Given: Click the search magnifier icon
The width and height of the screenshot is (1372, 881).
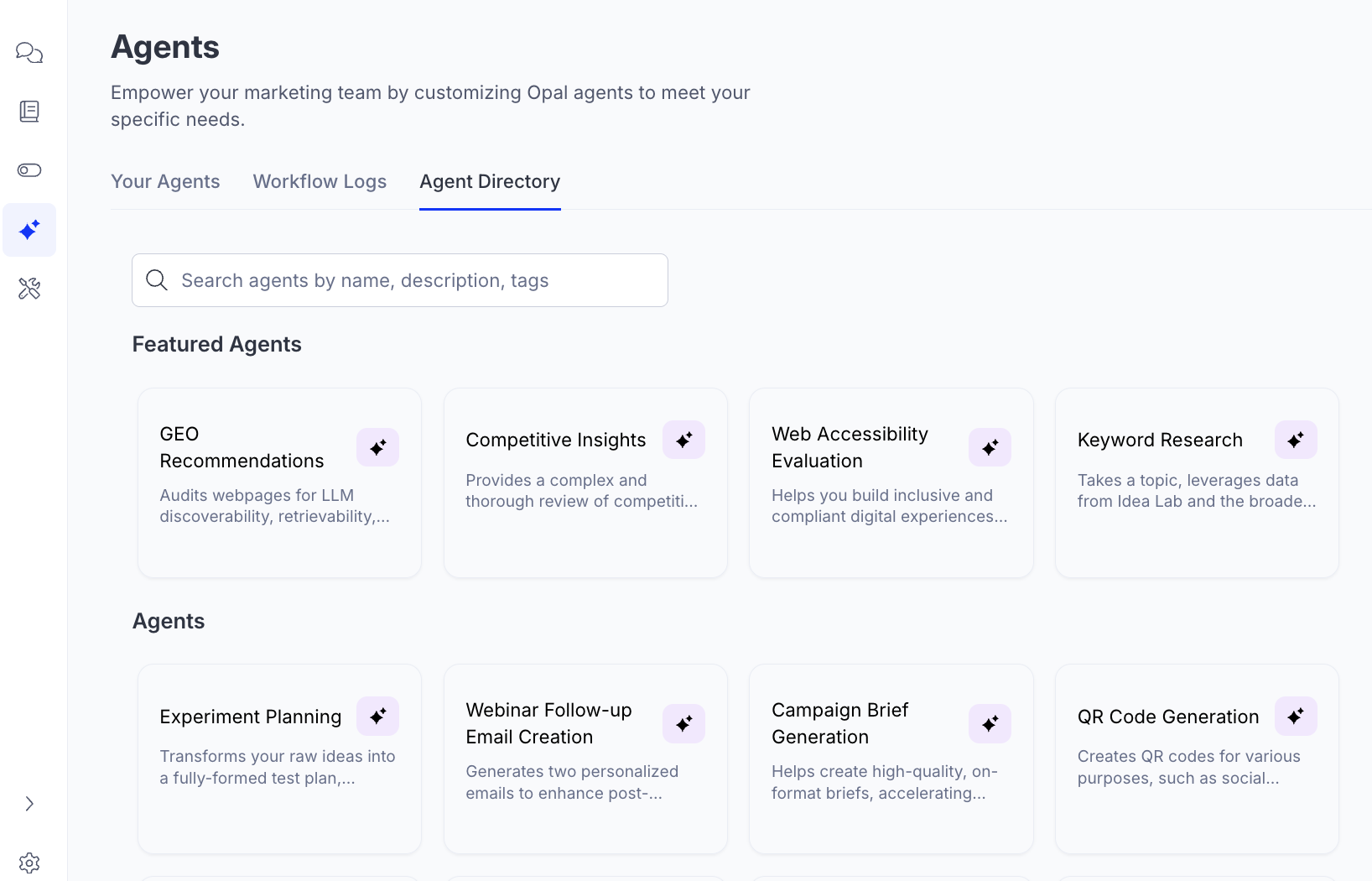Looking at the screenshot, I should (157, 280).
